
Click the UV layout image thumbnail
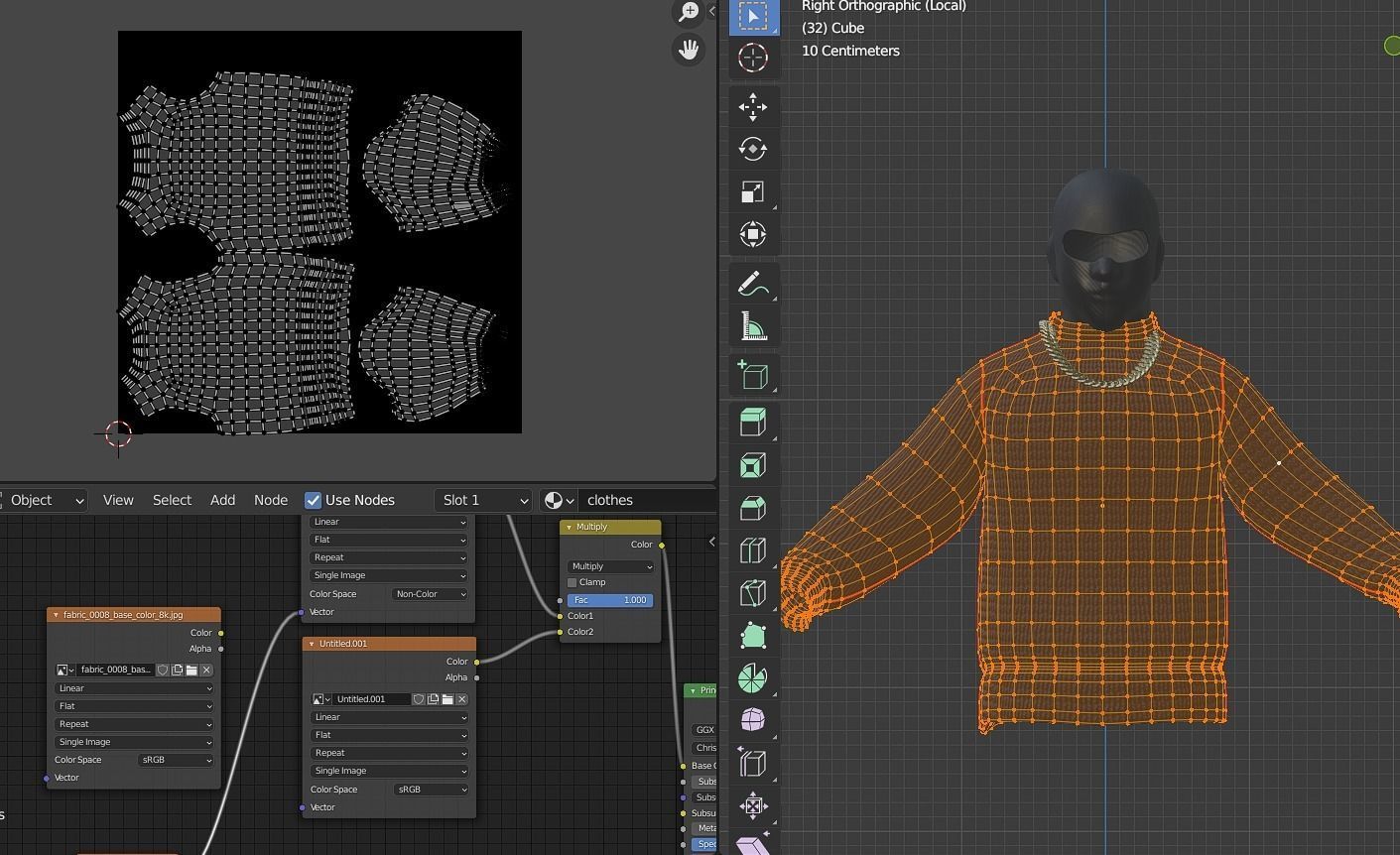319,232
